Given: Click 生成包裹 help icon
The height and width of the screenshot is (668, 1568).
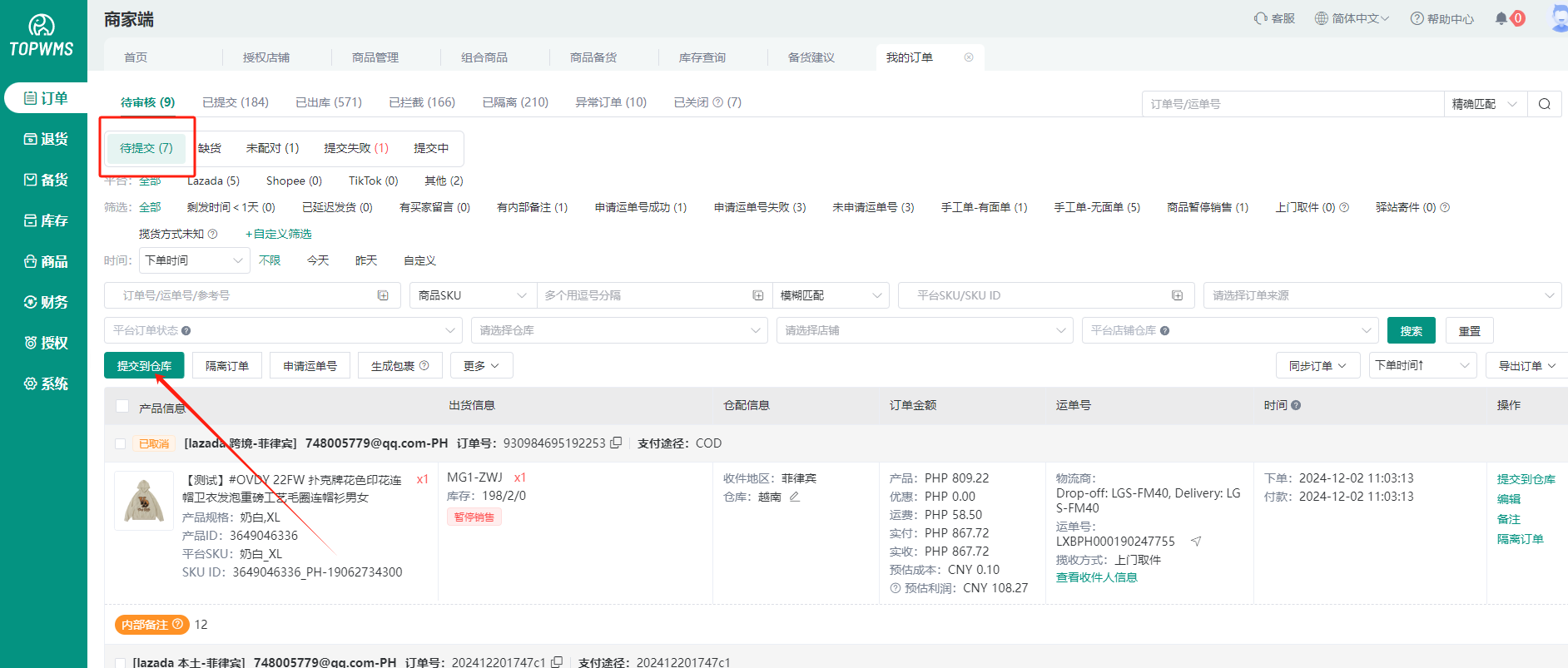Looking at the screenshot, I should (x=424, y=365).
